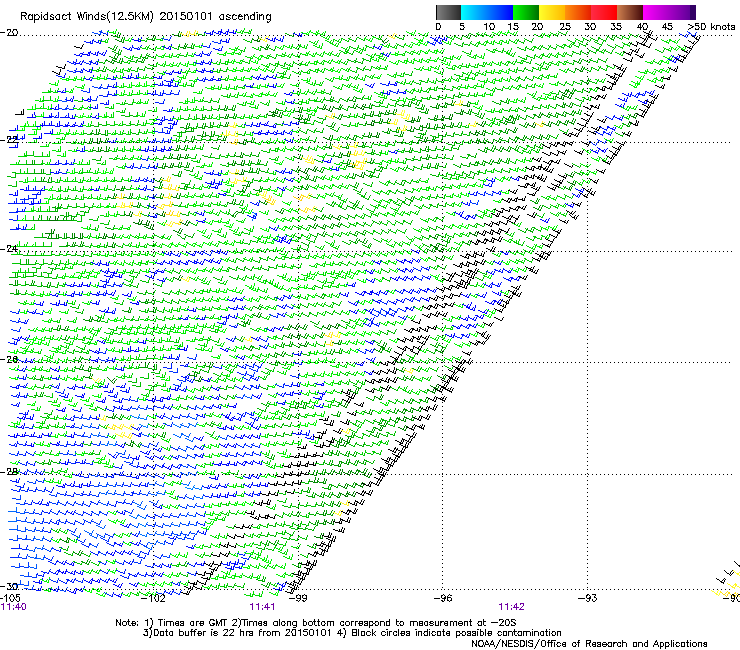Screen dimensions: 740x650
Task: Click the brown 35-40 knots legend swatch
Action: (x=630, y=12)
